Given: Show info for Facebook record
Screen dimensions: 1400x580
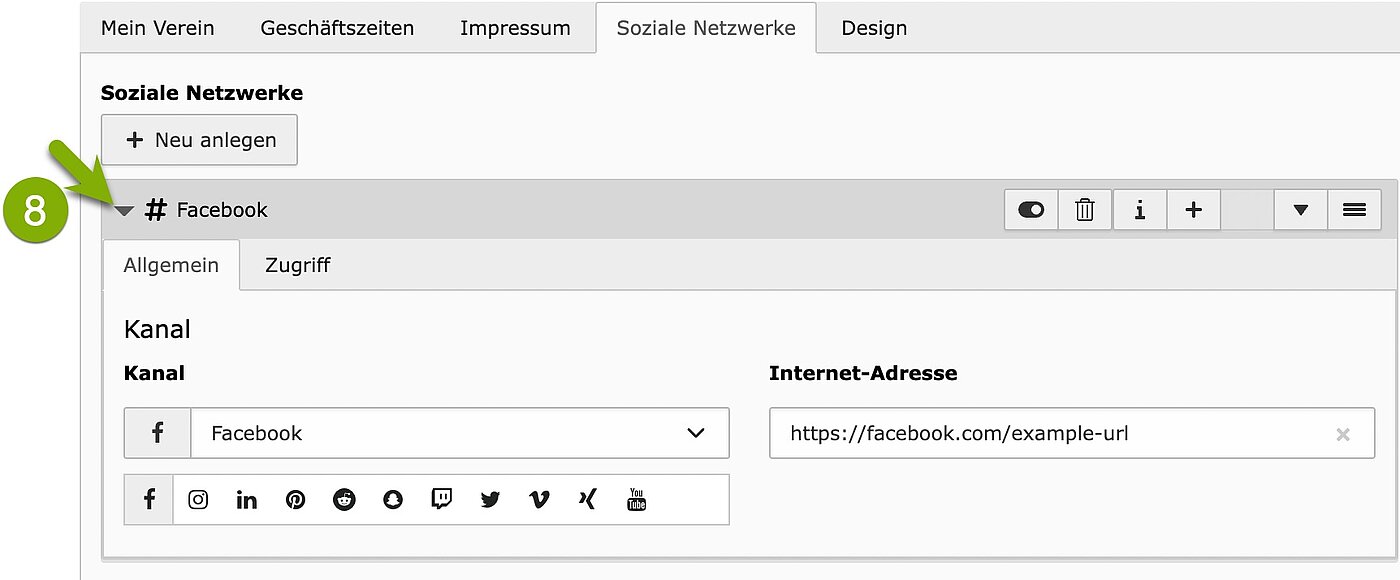Looking at the screenshot, I should point(1139,210).
